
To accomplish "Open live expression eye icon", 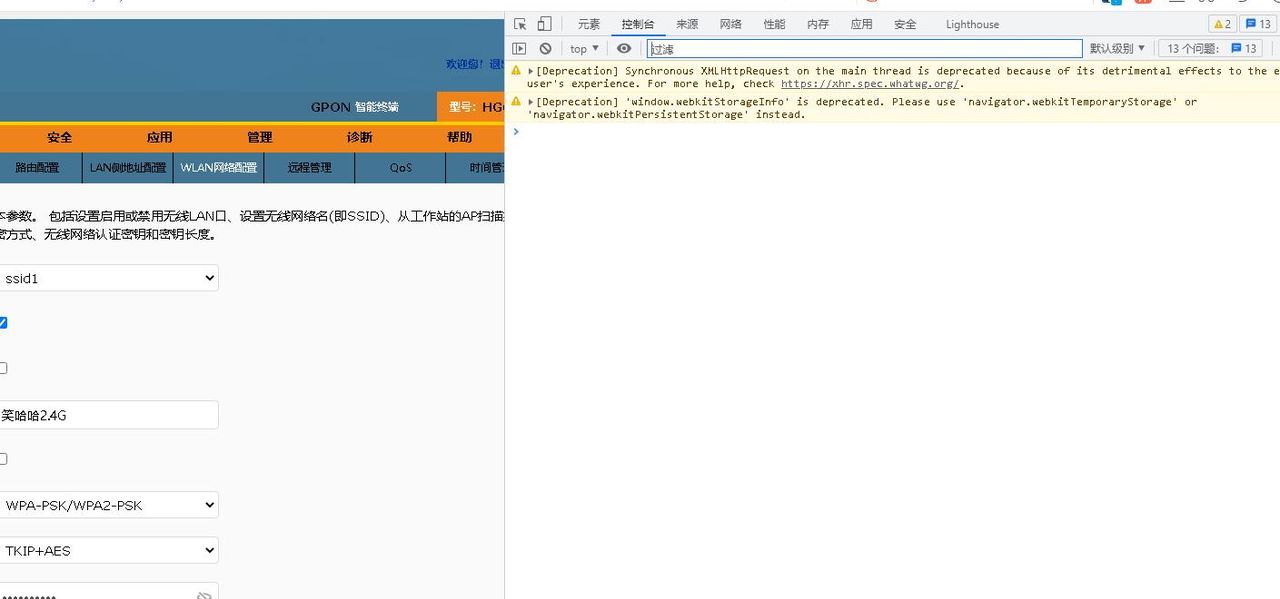I will point(624,48).
